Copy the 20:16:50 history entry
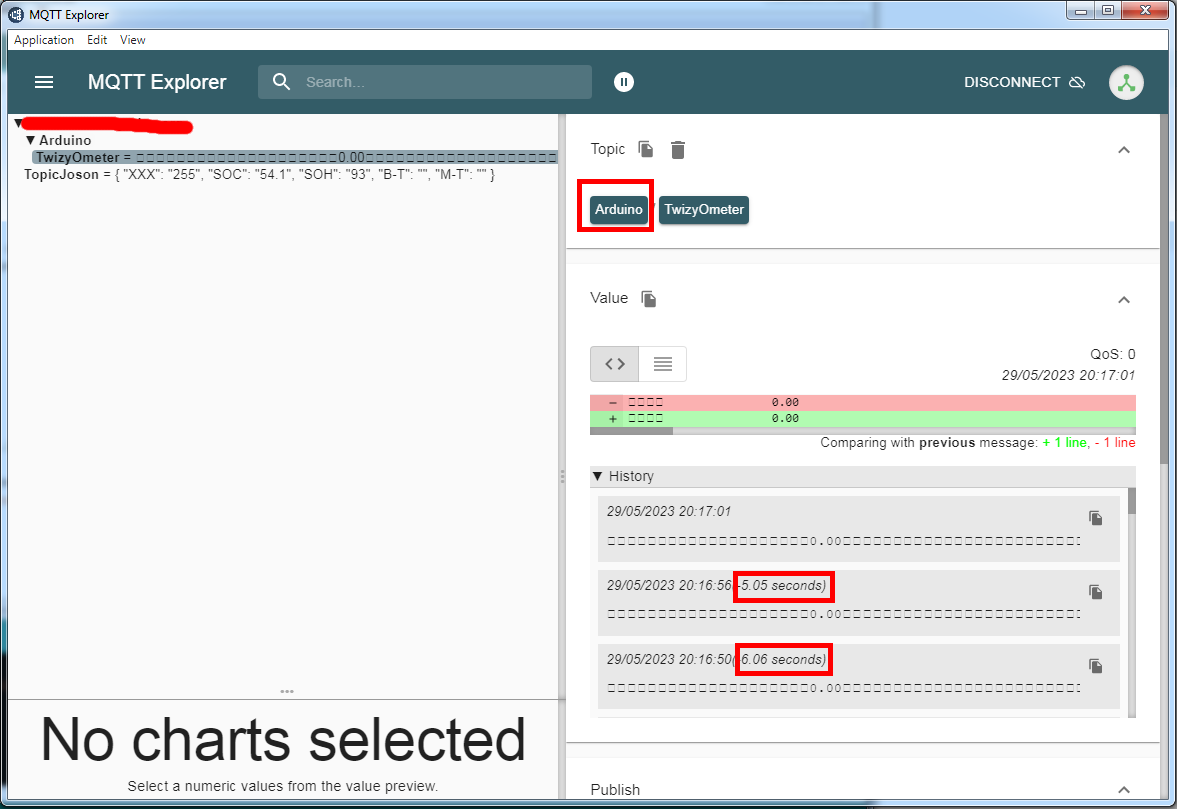1177x809 pixels. [x=1096, y=666]
